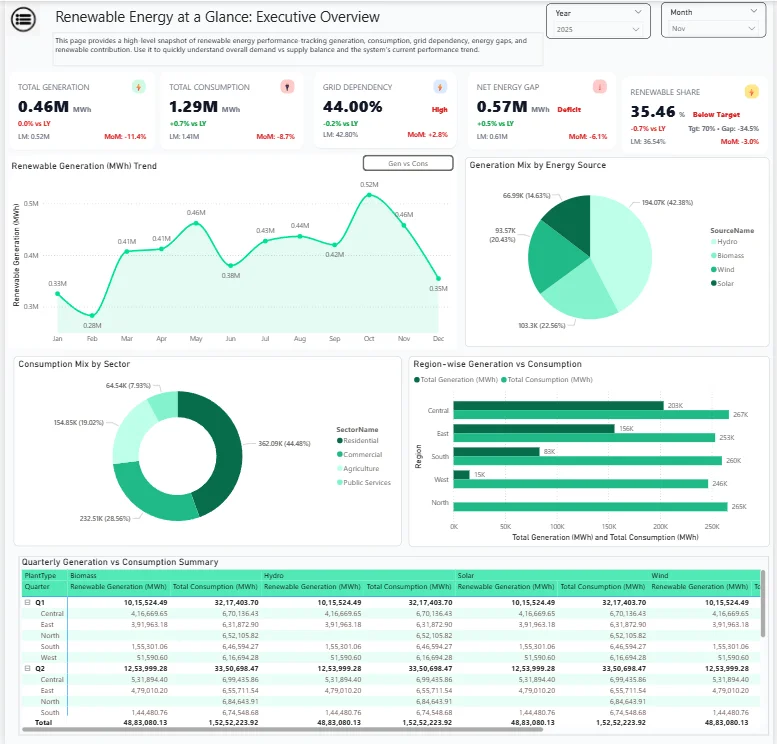Select the Biomass column header in matrix
The height and width of the screenshot is (744, 777).
coord(83,576)
